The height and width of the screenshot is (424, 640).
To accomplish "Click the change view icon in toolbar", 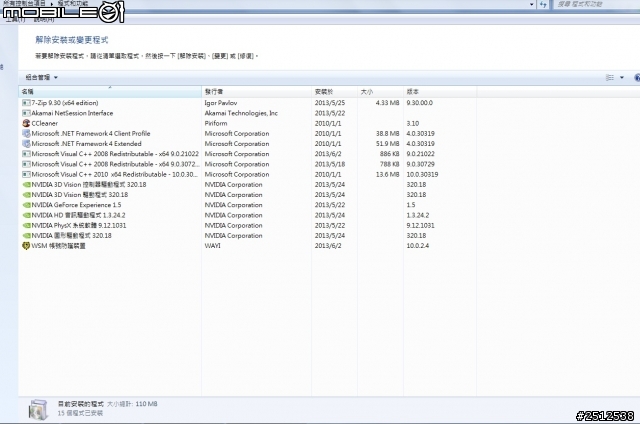I will tap(610, 78).
